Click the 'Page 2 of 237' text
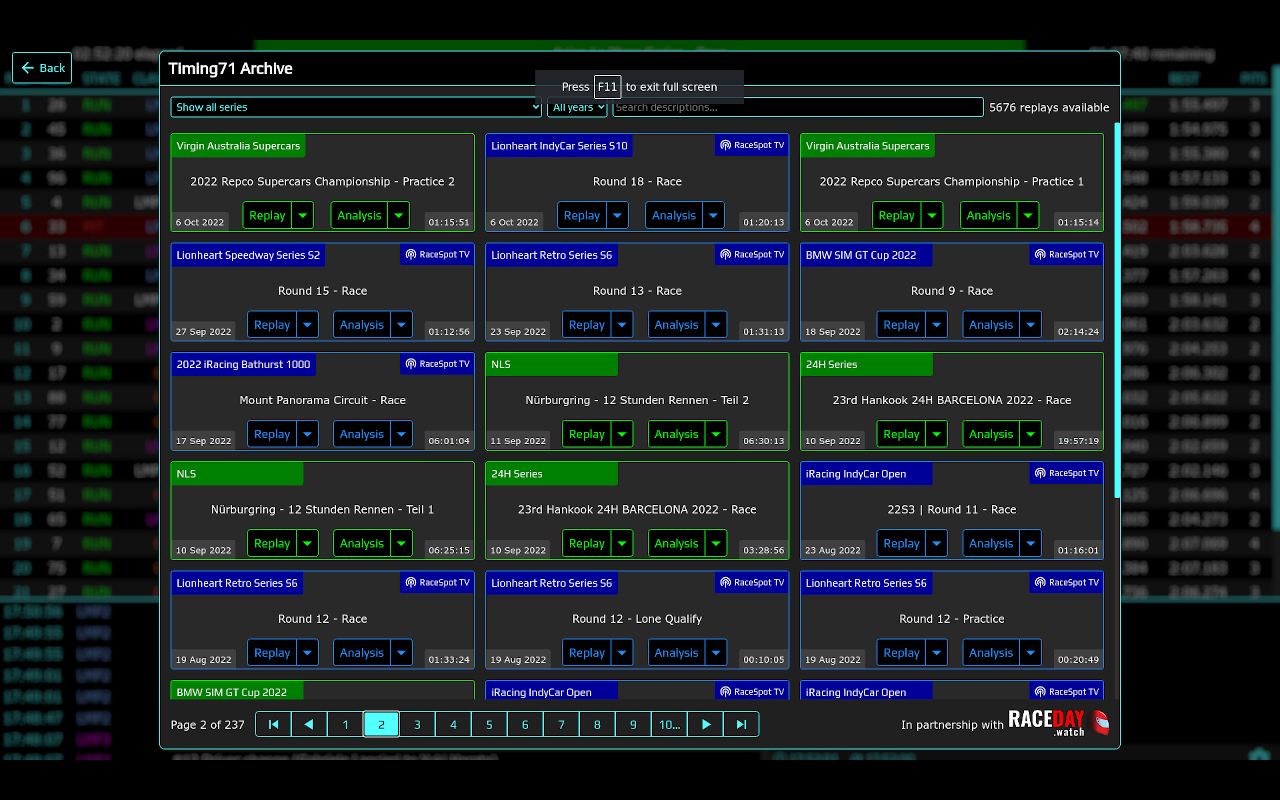Image resolution: width=1280 pixels, height=800 pixels. (x=208, y=725)
